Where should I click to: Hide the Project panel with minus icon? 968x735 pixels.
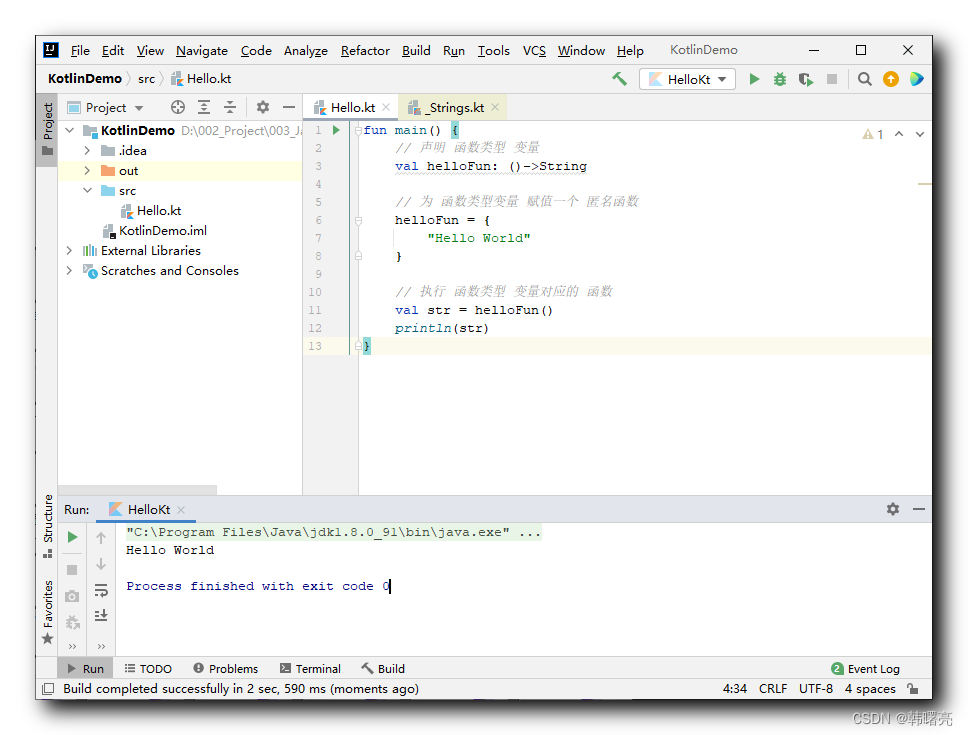(x=288, y=107)
